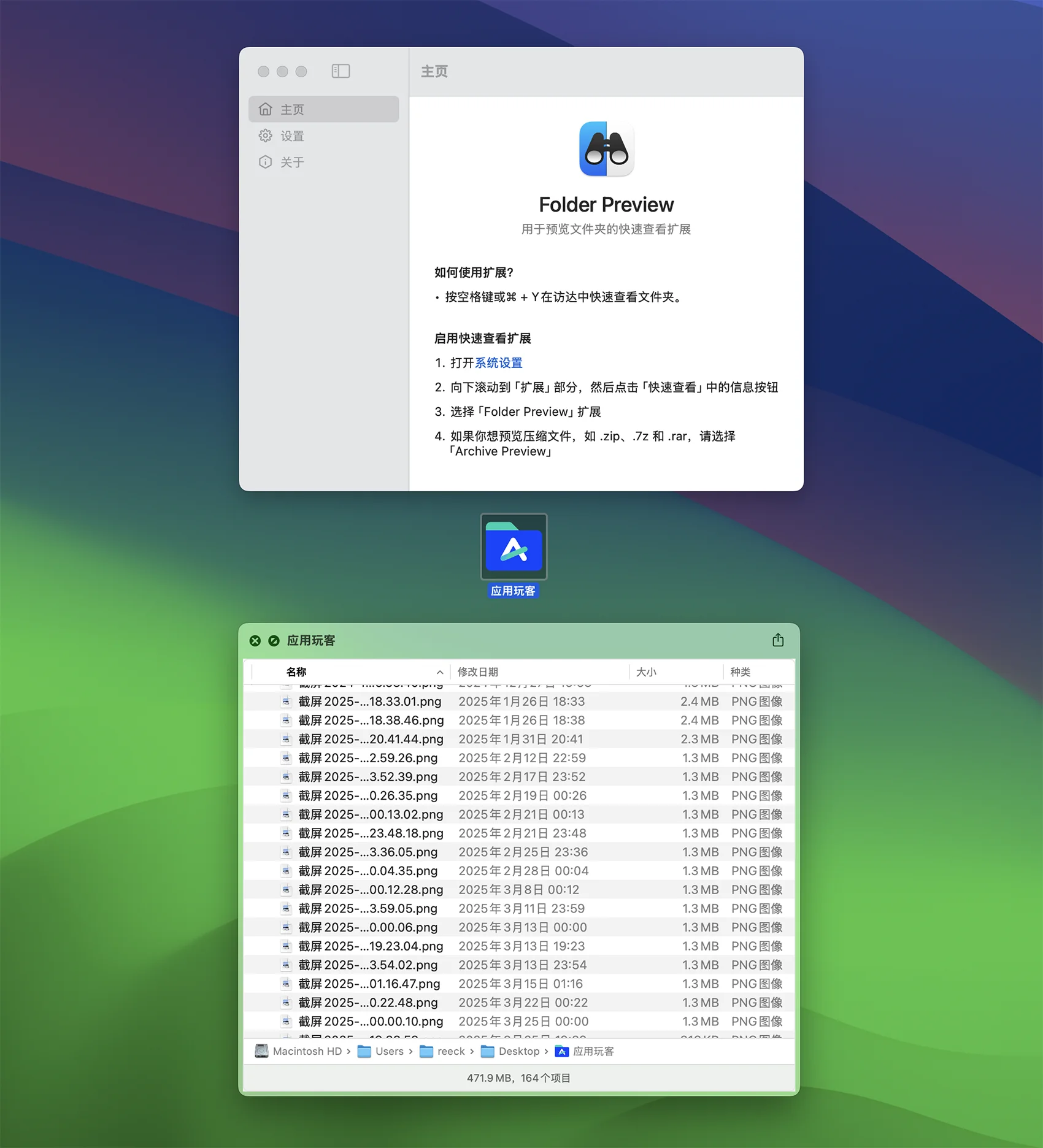Sort by 名称 column header
1043x1148 pixels.
coord(296,672)
